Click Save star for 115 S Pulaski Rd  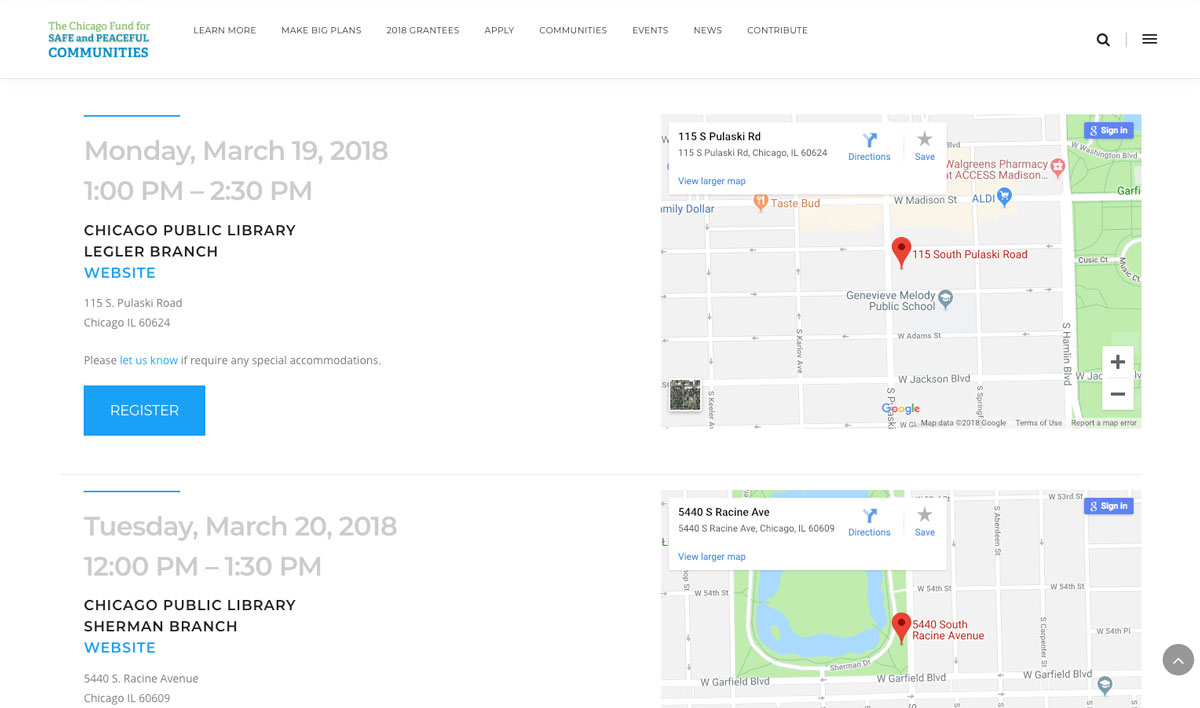(x=924, y=145)
